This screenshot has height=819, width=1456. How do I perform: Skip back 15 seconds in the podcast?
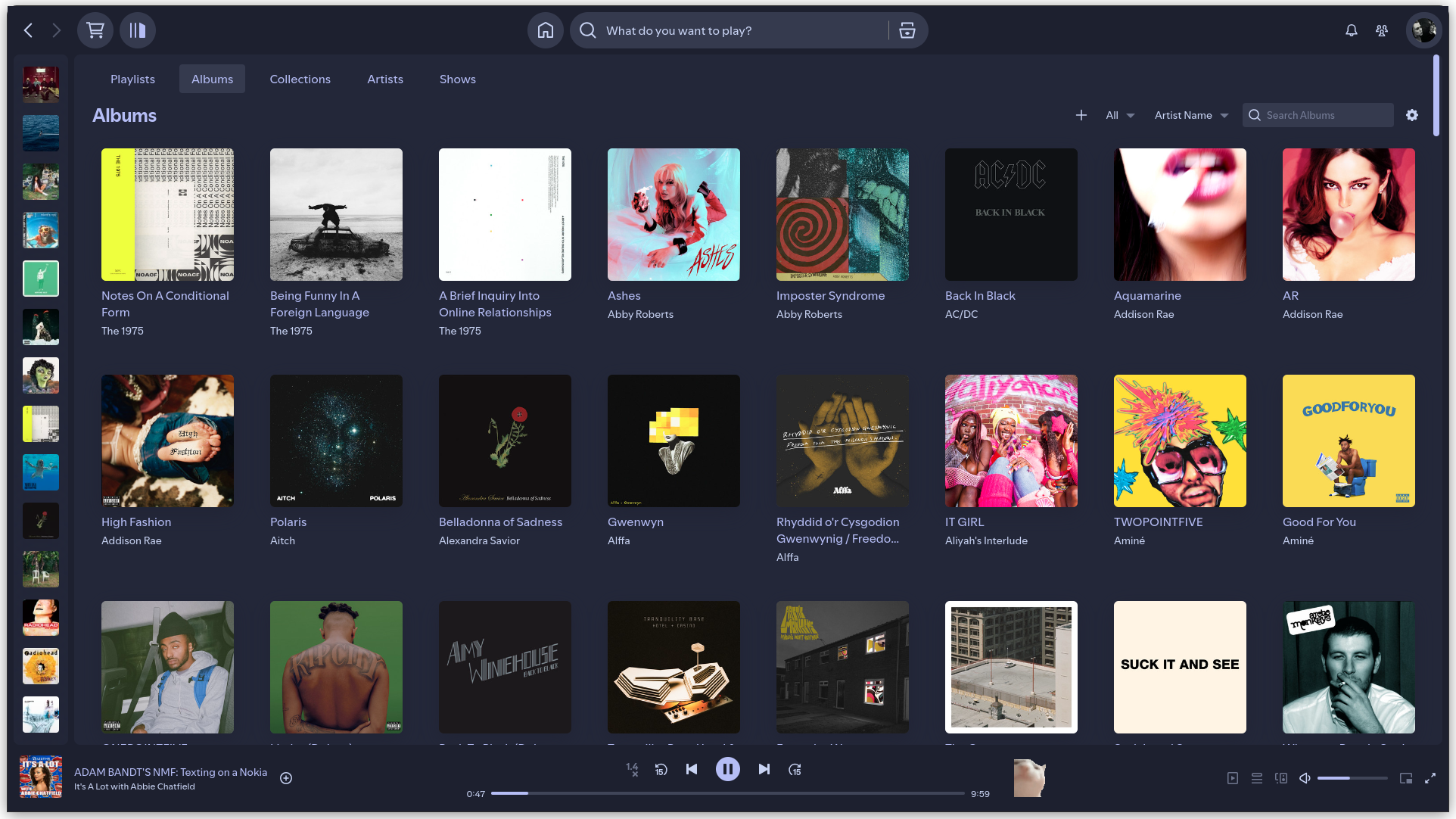pyautogui.click(x=661, y=769)
